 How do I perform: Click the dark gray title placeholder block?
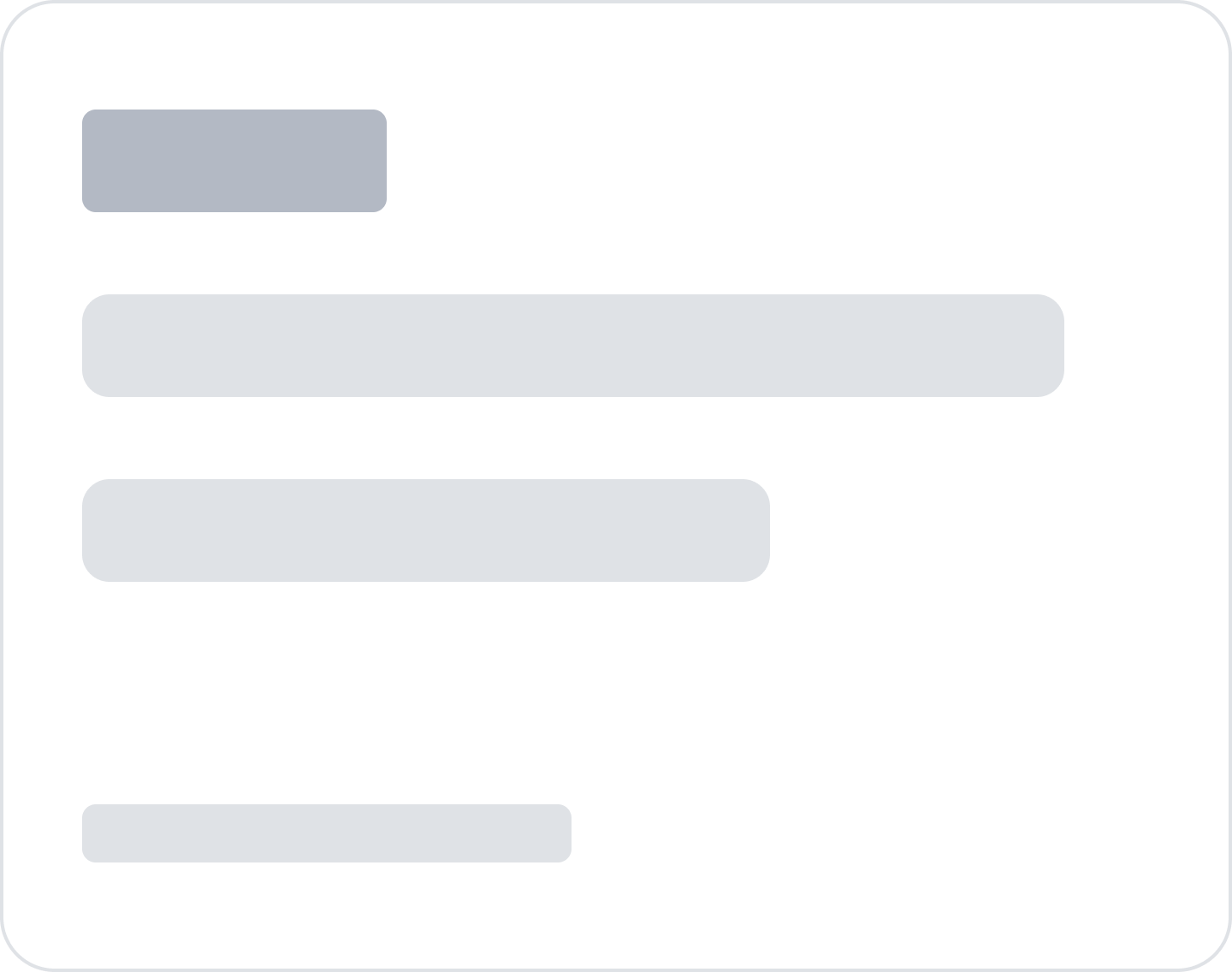click(x=234, y=161)
